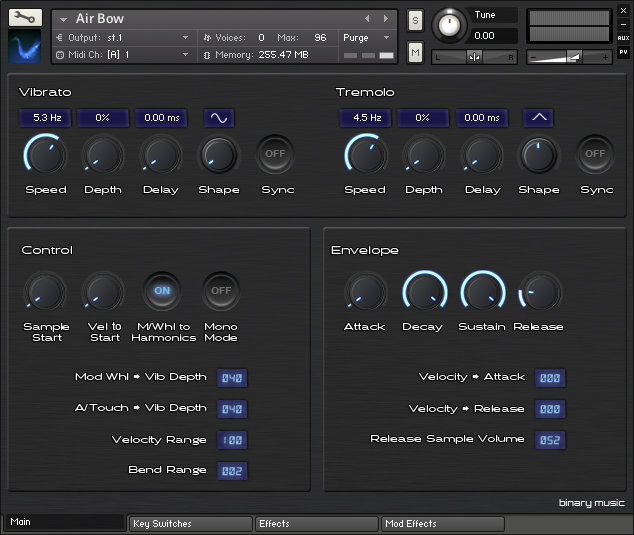Click the Tremolo Shape knob
634x535 pixels.
click(x=539, y=155)
